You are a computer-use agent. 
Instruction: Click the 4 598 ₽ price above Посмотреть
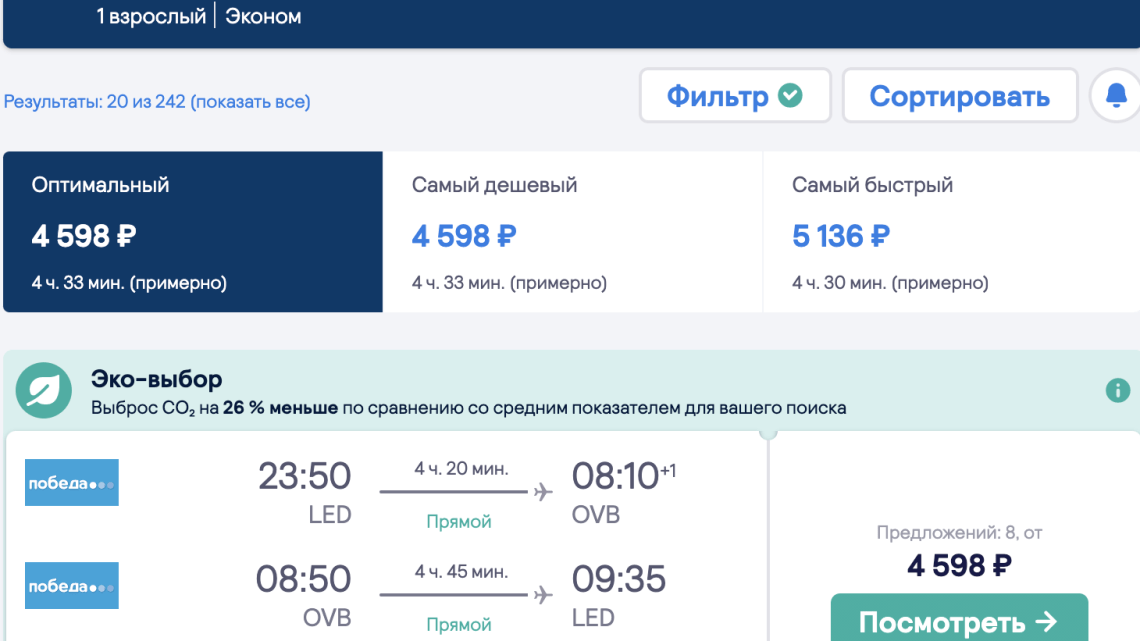(958, 566)
